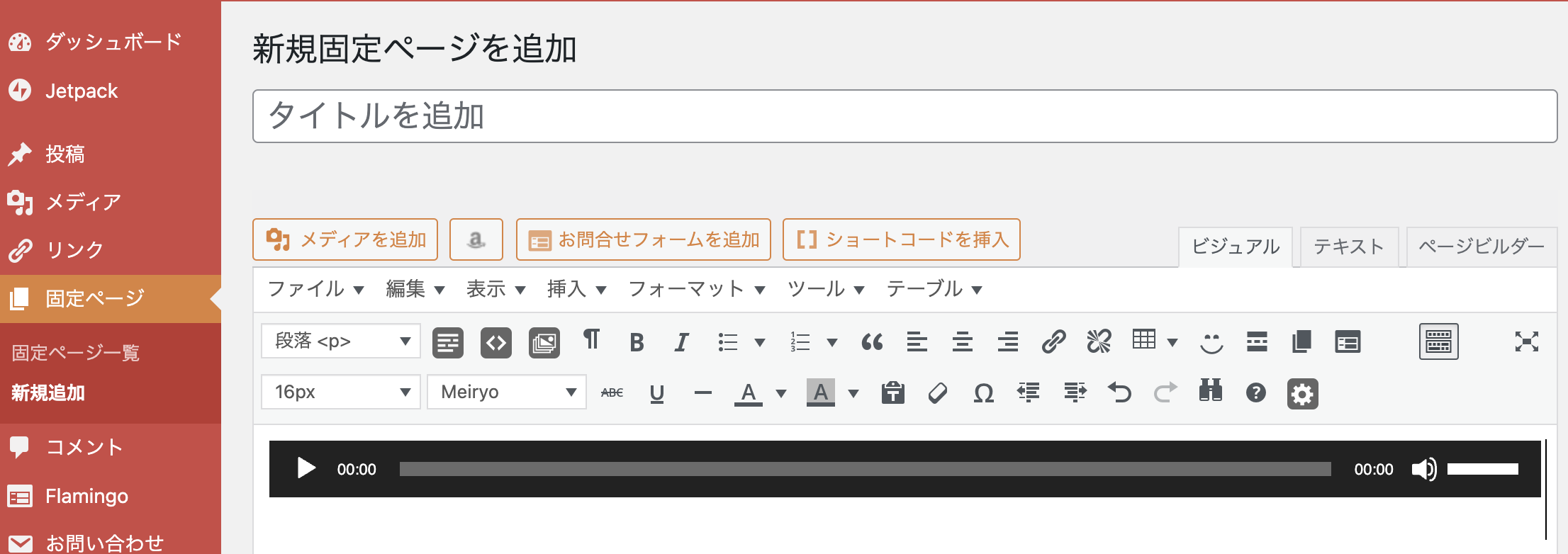Click the Bold formatting icon

(637, 343)
